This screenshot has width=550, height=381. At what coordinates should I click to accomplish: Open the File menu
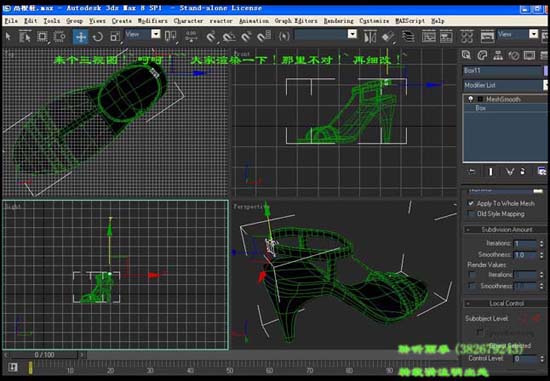tap(11, 21)
